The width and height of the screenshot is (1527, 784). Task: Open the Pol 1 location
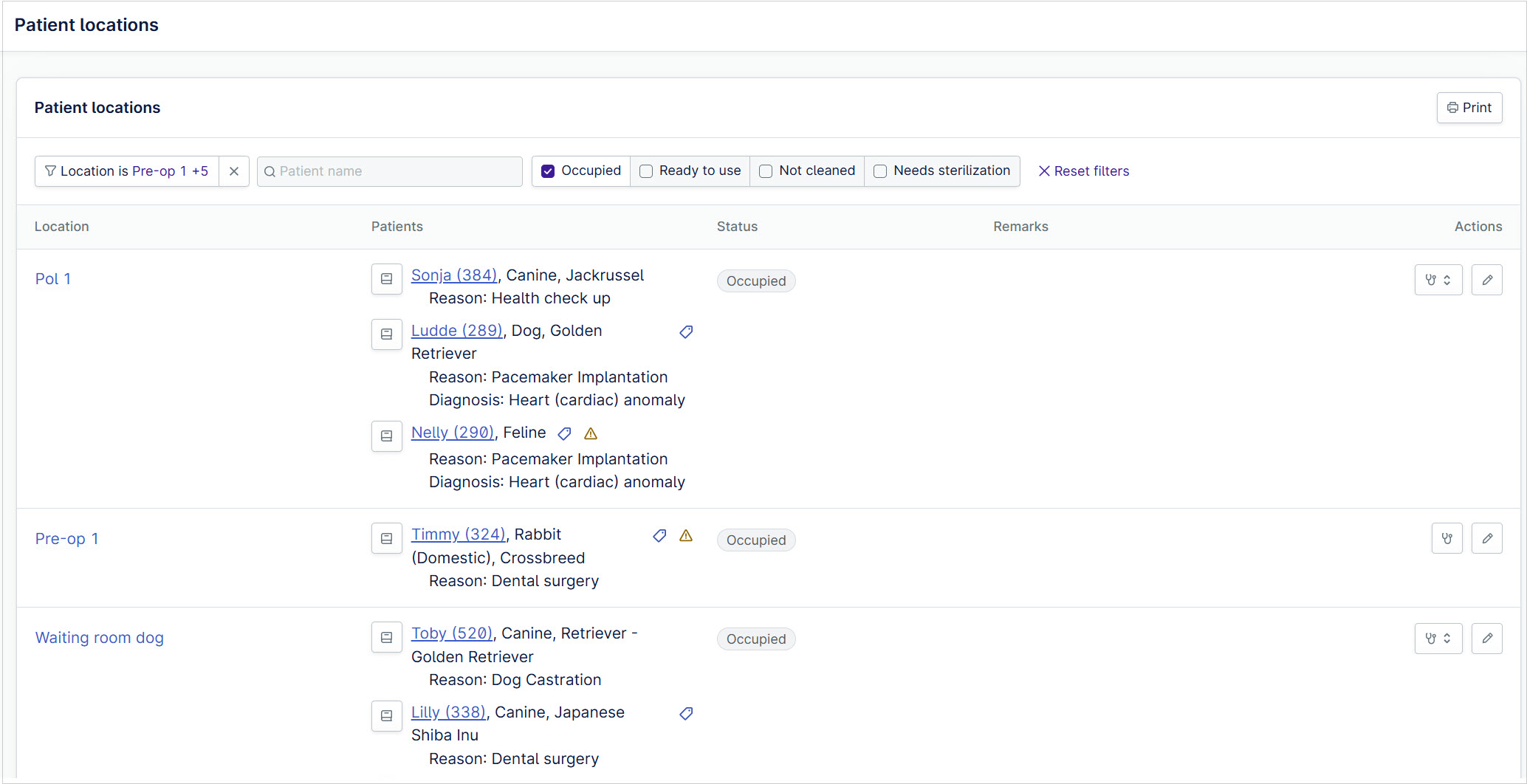(53, 279)
